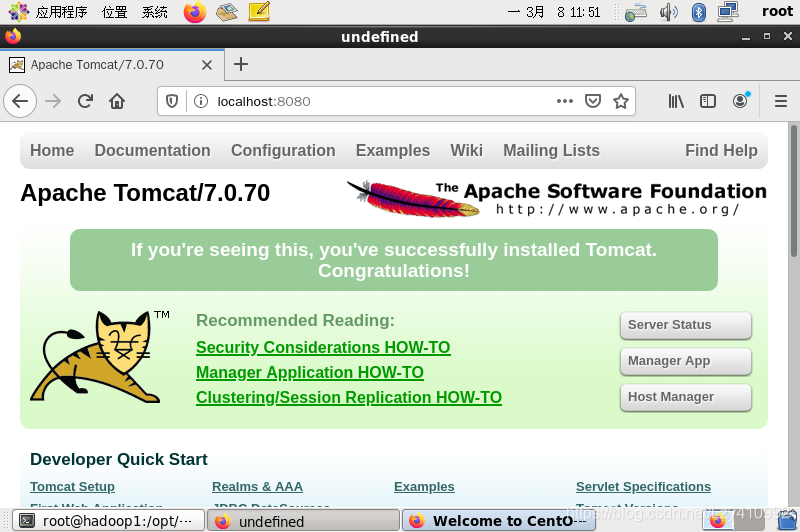Viewport: 800px width, 532px height.
Task: Click the Apache Software Foundation logo
Action: tap(557, 198)
